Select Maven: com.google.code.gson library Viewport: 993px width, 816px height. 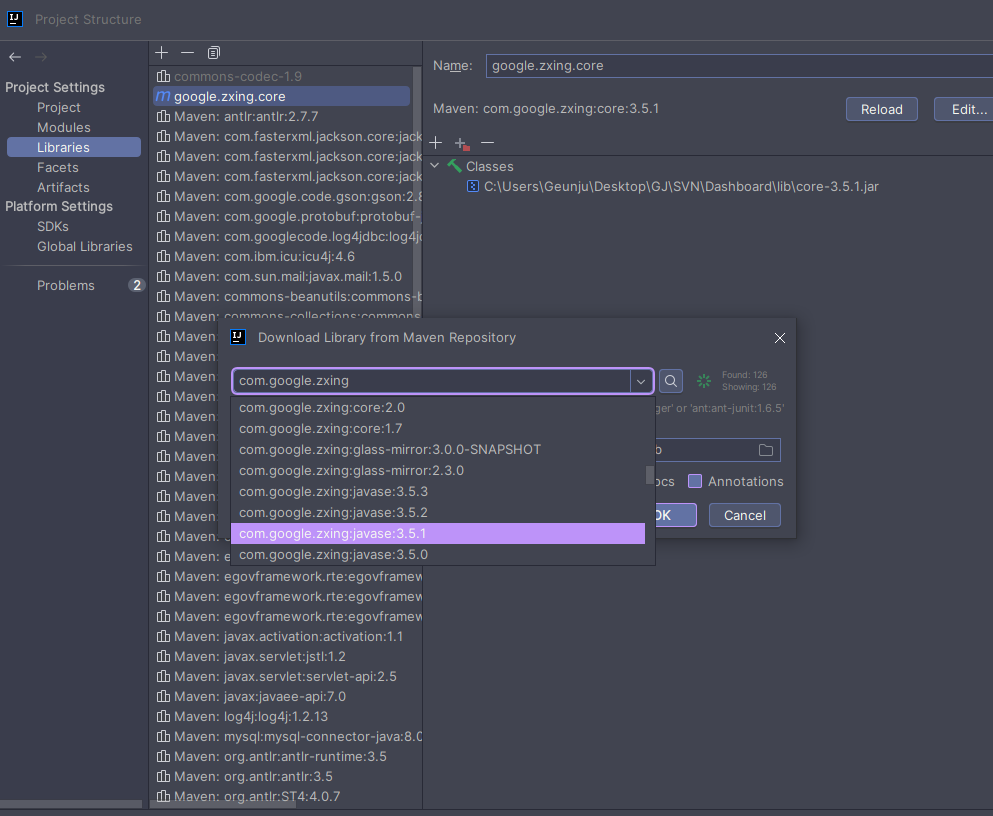(x=288, y=196)
